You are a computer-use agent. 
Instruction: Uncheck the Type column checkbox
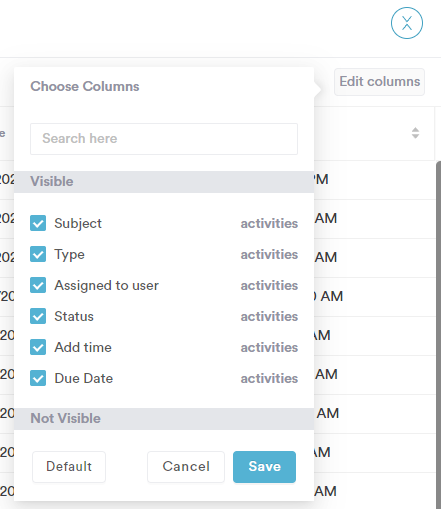click(38, 254)
